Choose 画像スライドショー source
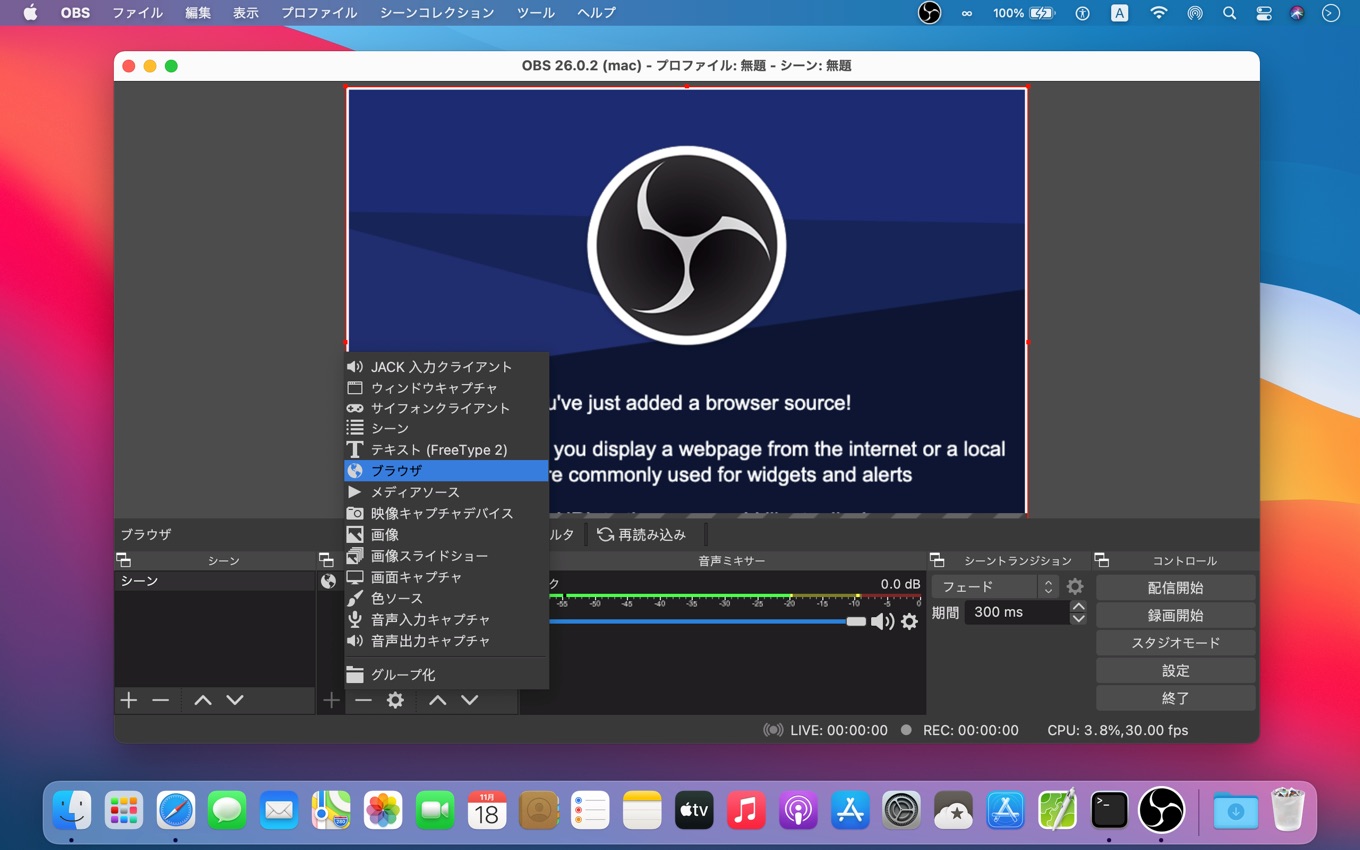This screenshot has width=1360, height=850. click(446, 556)
